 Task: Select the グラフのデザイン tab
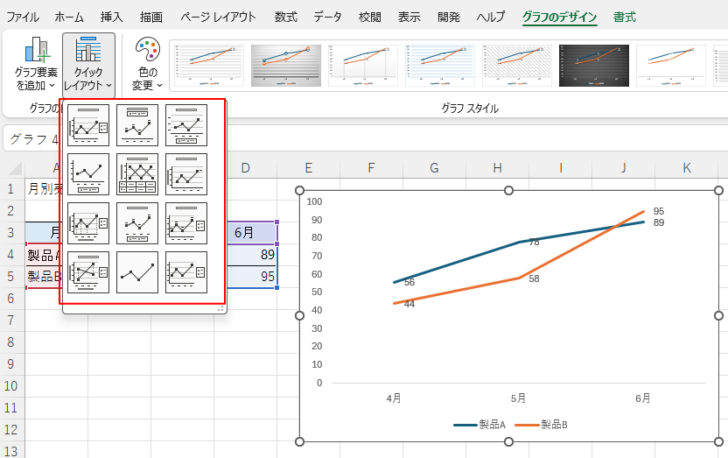[x=559, y=17]
